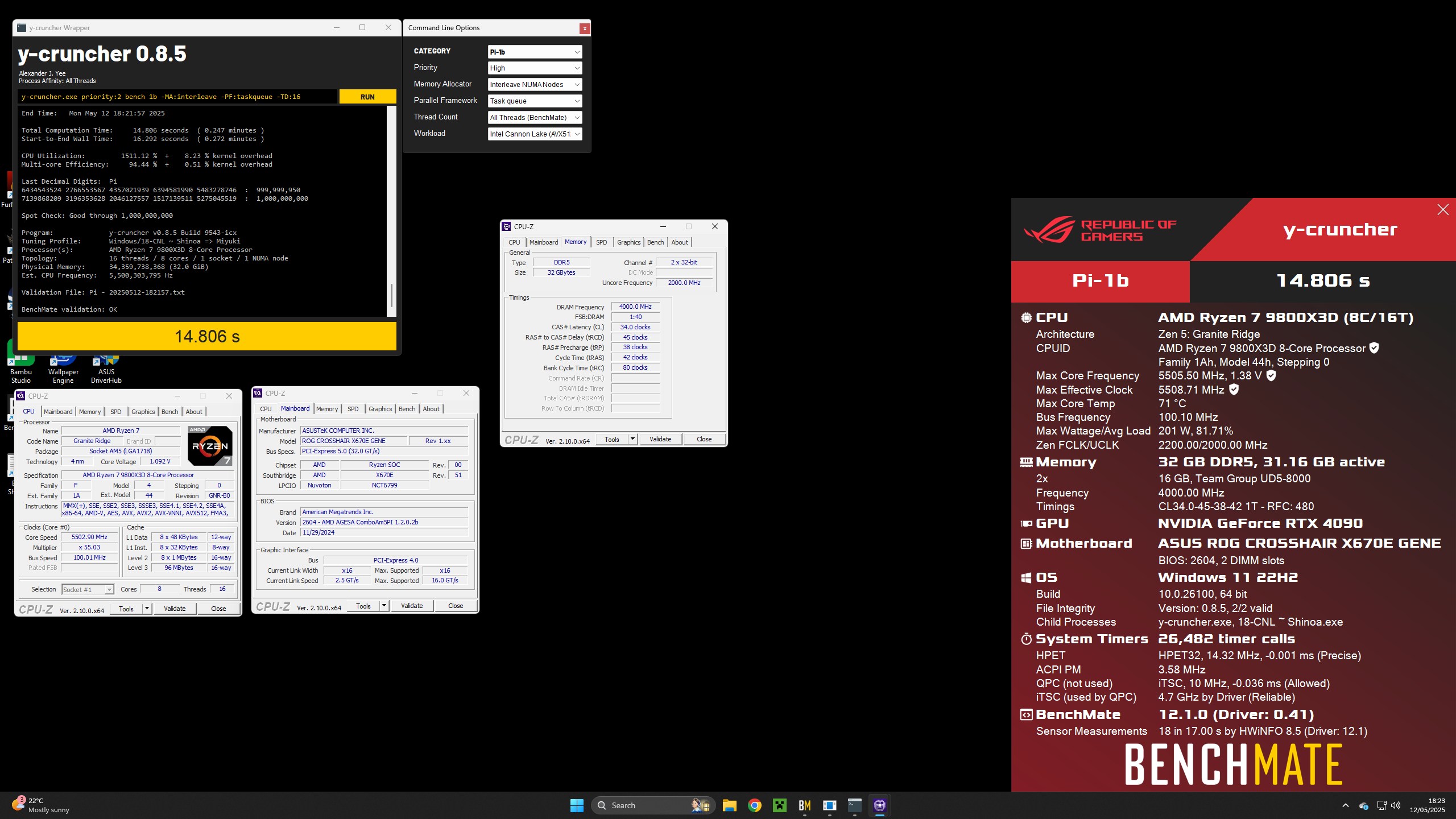This screenshot has width=1456, height=819.
Task: Open the Thread Count dropdown
Action: [x=535, y=118]
